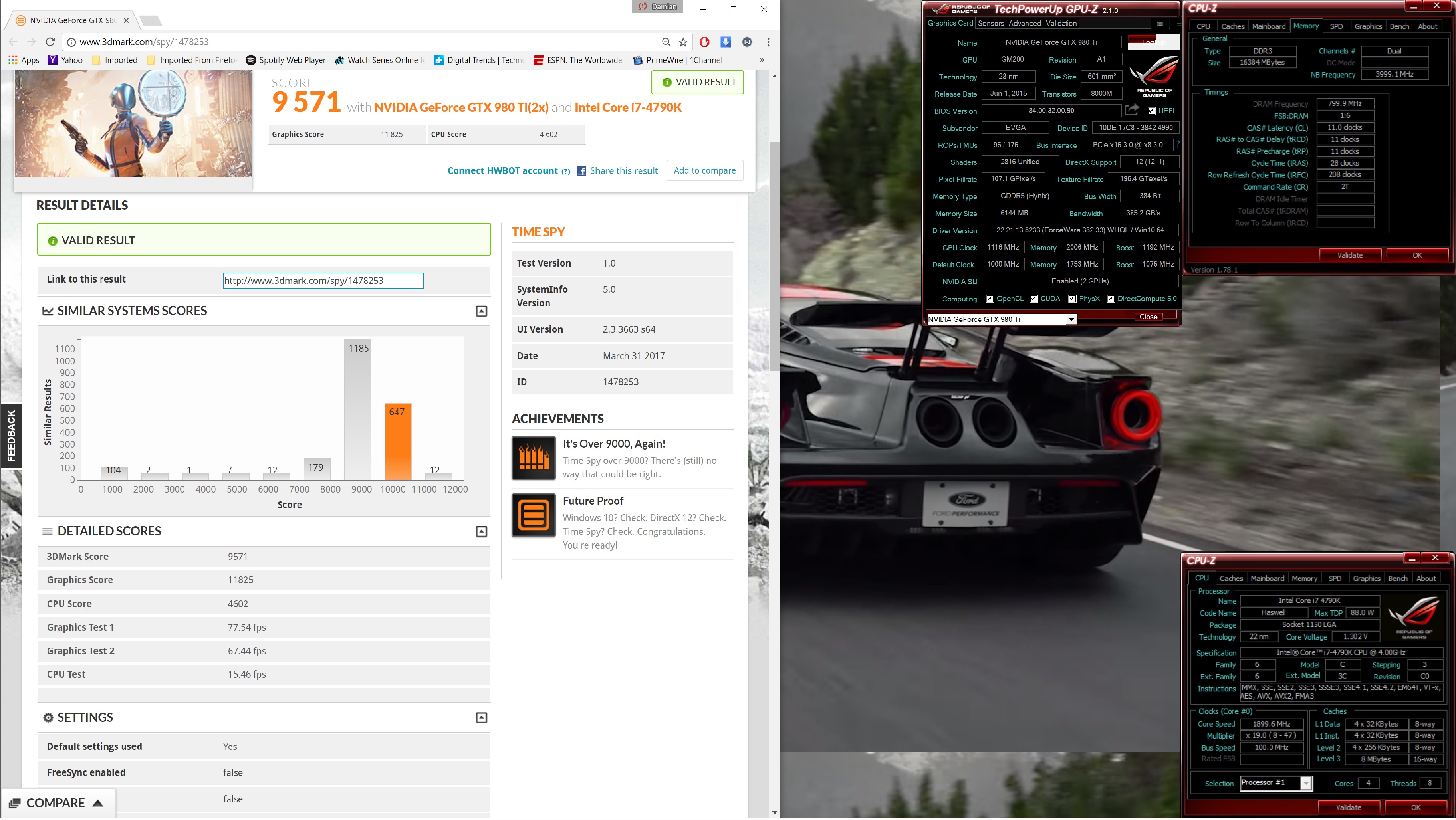
Task: Collapse the Detailed Scores section
Action: (481, 532)
